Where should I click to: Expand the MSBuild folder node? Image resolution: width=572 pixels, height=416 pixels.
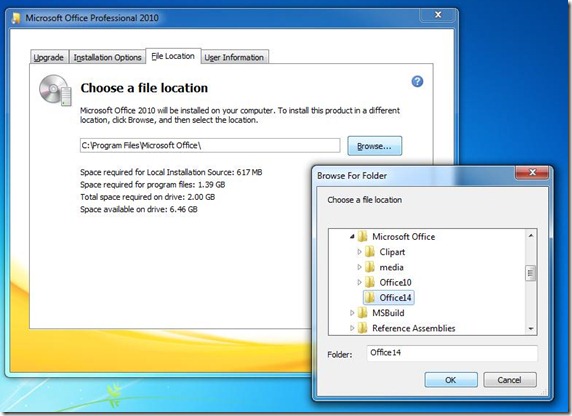[x=352, y=313]
